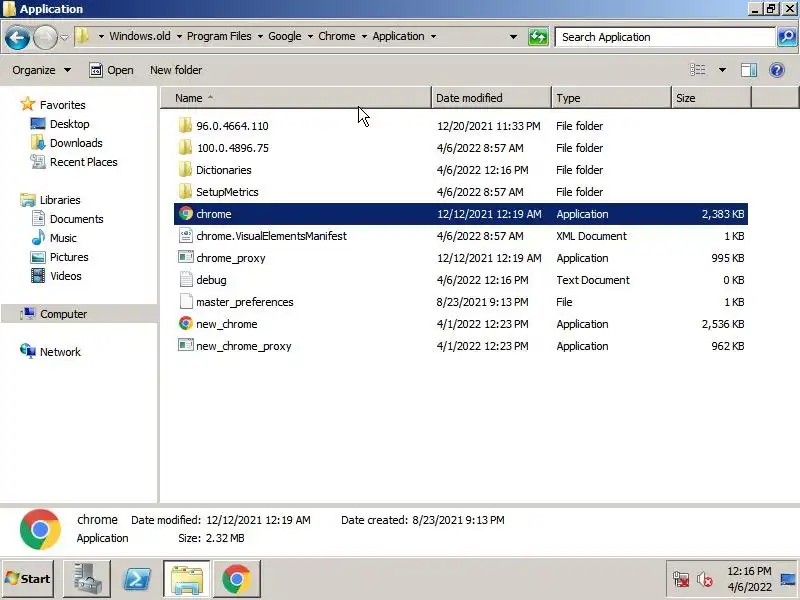Expand the Program Files breadcrumb arrow
The image size is (800, 600).
click(260, 36)
